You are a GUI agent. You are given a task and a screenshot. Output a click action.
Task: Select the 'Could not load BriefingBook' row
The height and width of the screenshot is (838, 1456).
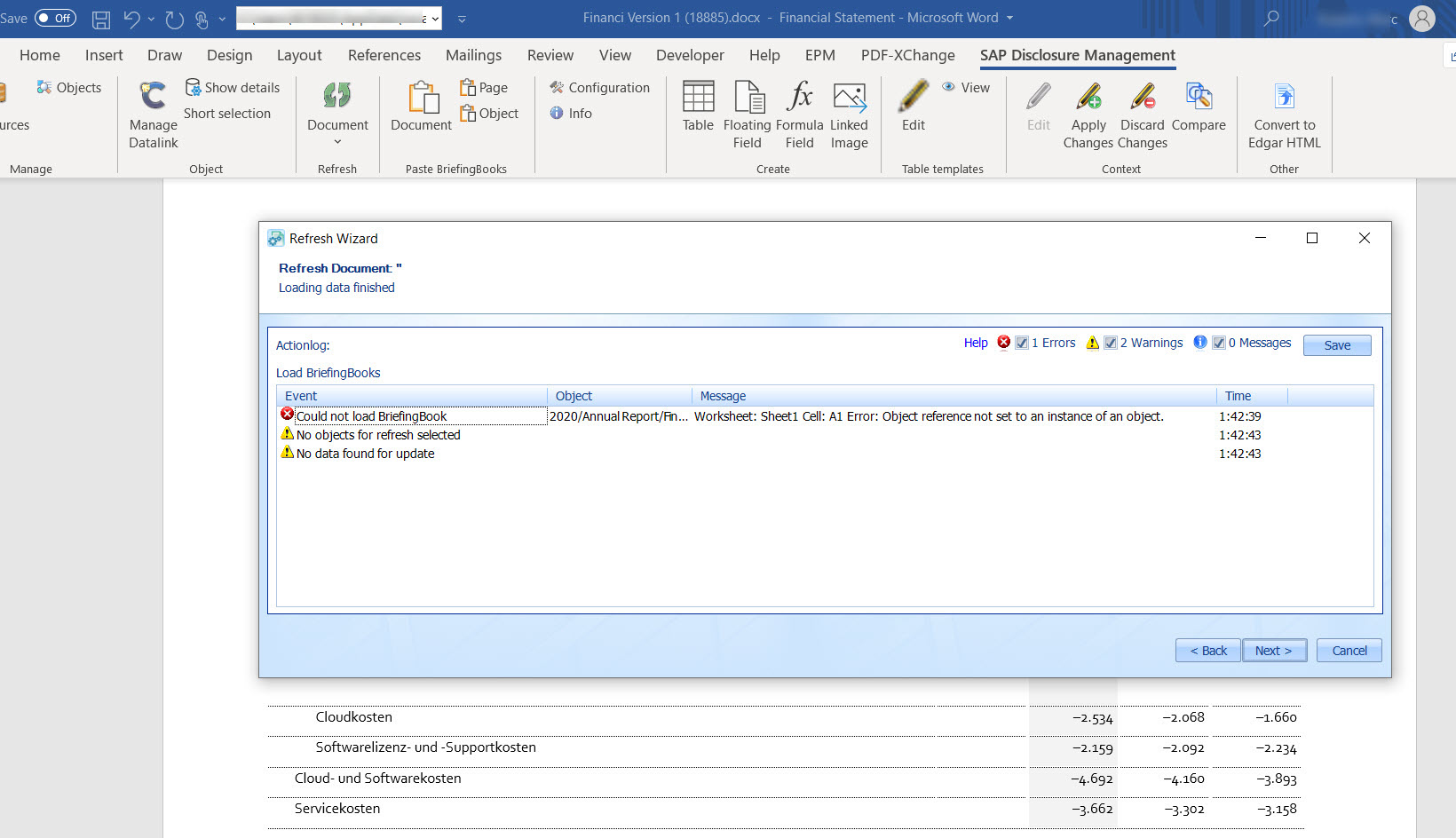point(825,416)
